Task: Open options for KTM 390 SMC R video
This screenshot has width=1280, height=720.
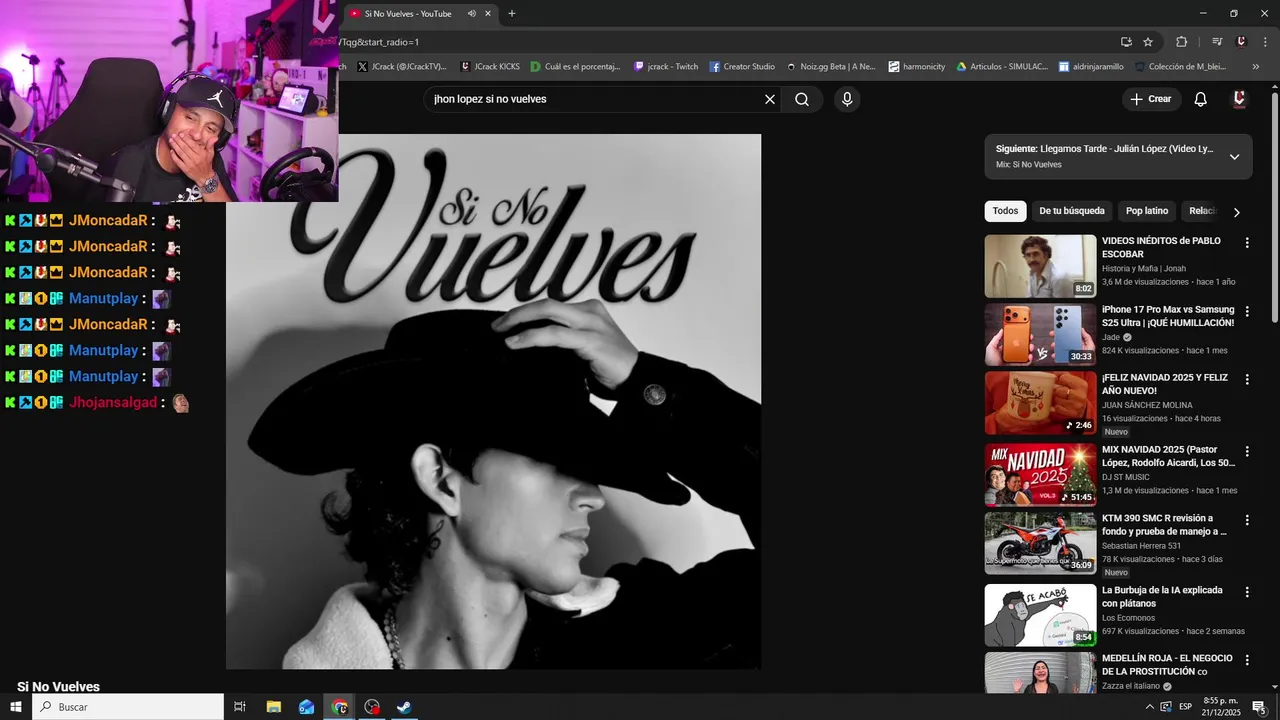Action: click(1247, 521)
